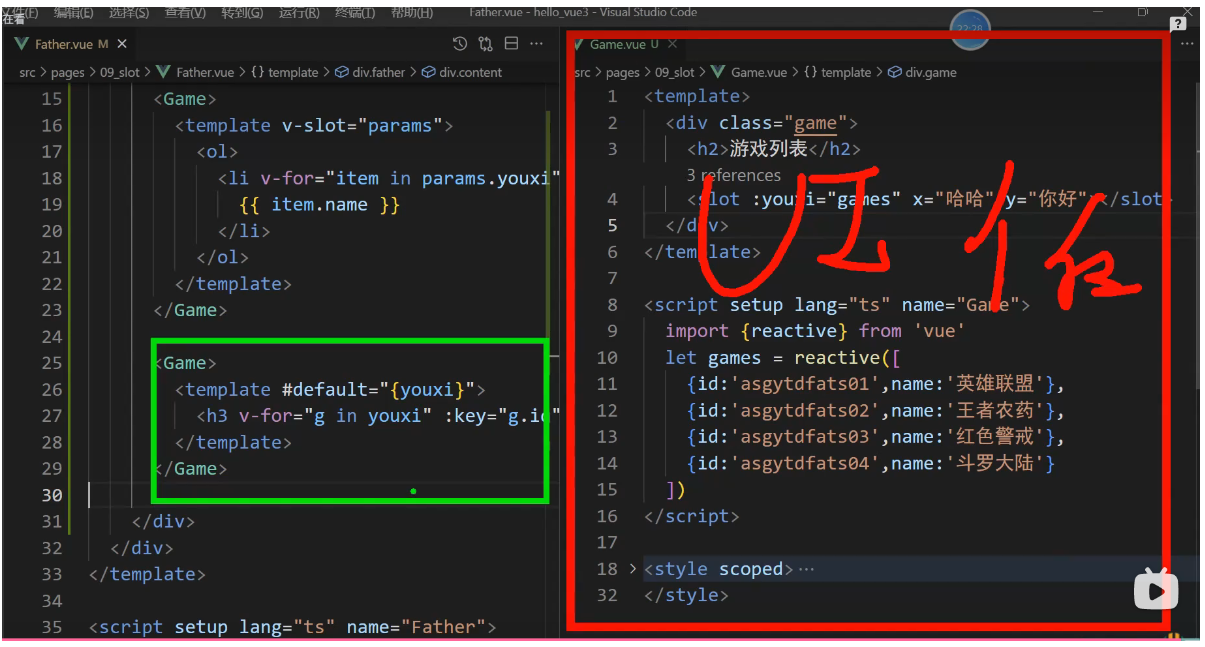Image resolution: width=1205 pixels, height=647 pixels.
Task: Select div.content breadcrumb item
Action: (x=462, y=72)
